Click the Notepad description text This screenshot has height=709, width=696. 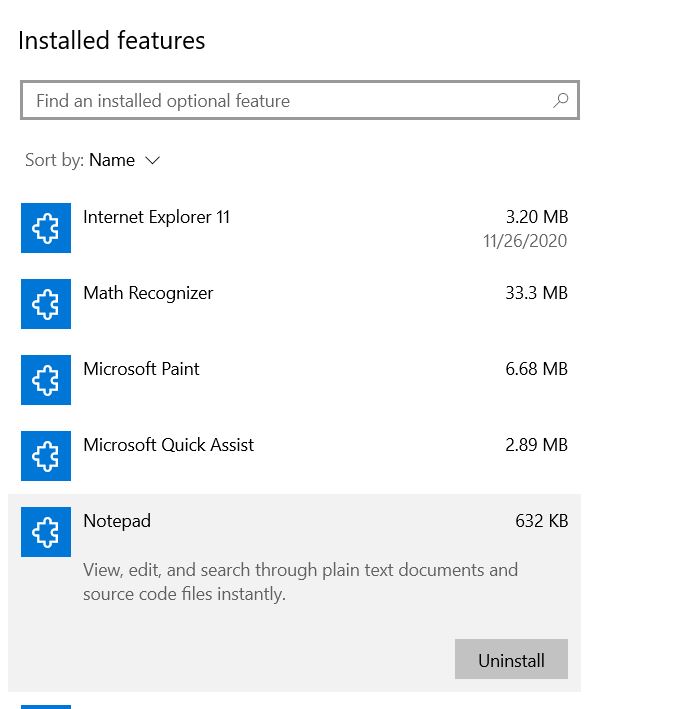tap(300, 582)
